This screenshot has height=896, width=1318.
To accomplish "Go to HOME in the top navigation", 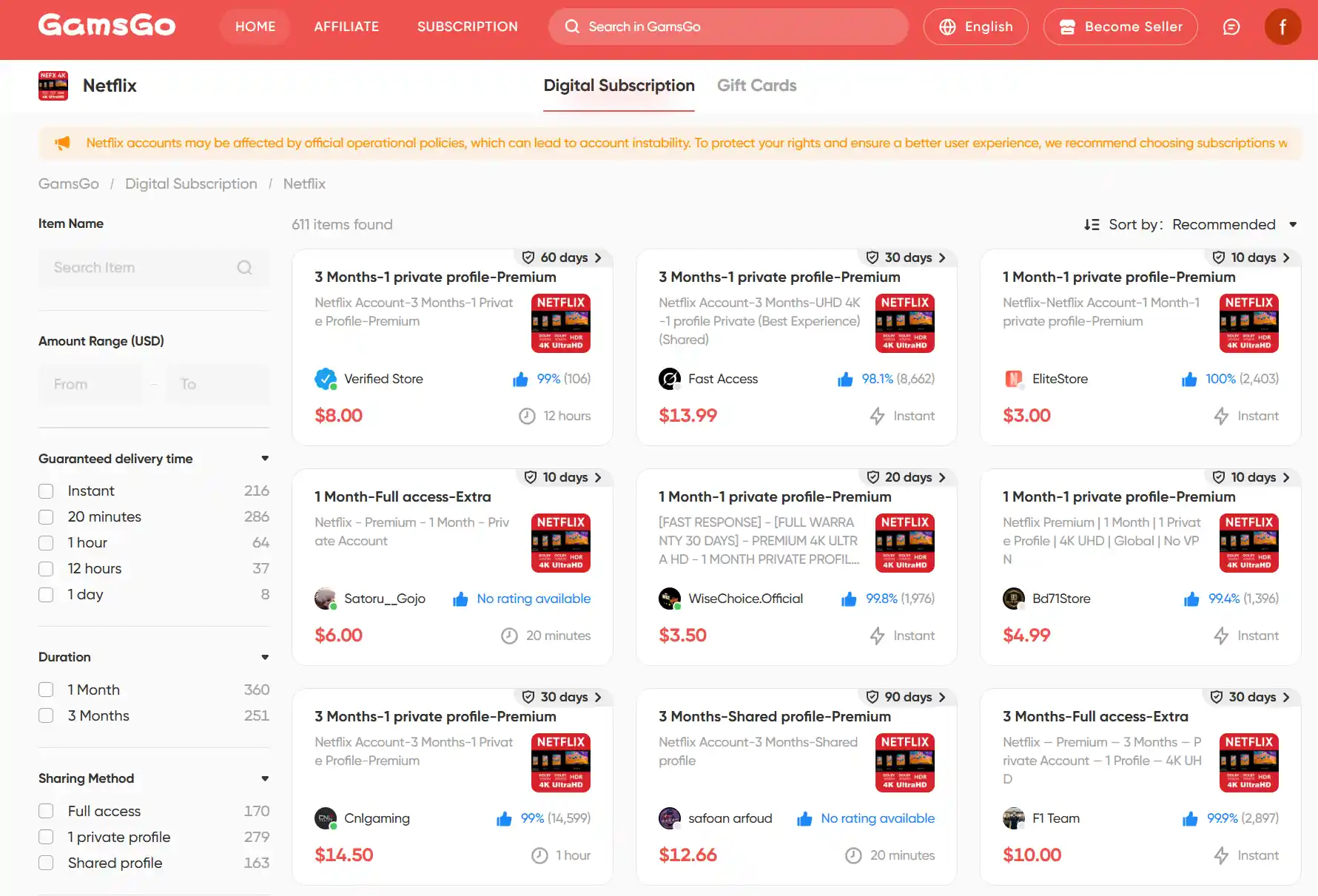I will tap(255, 27).
